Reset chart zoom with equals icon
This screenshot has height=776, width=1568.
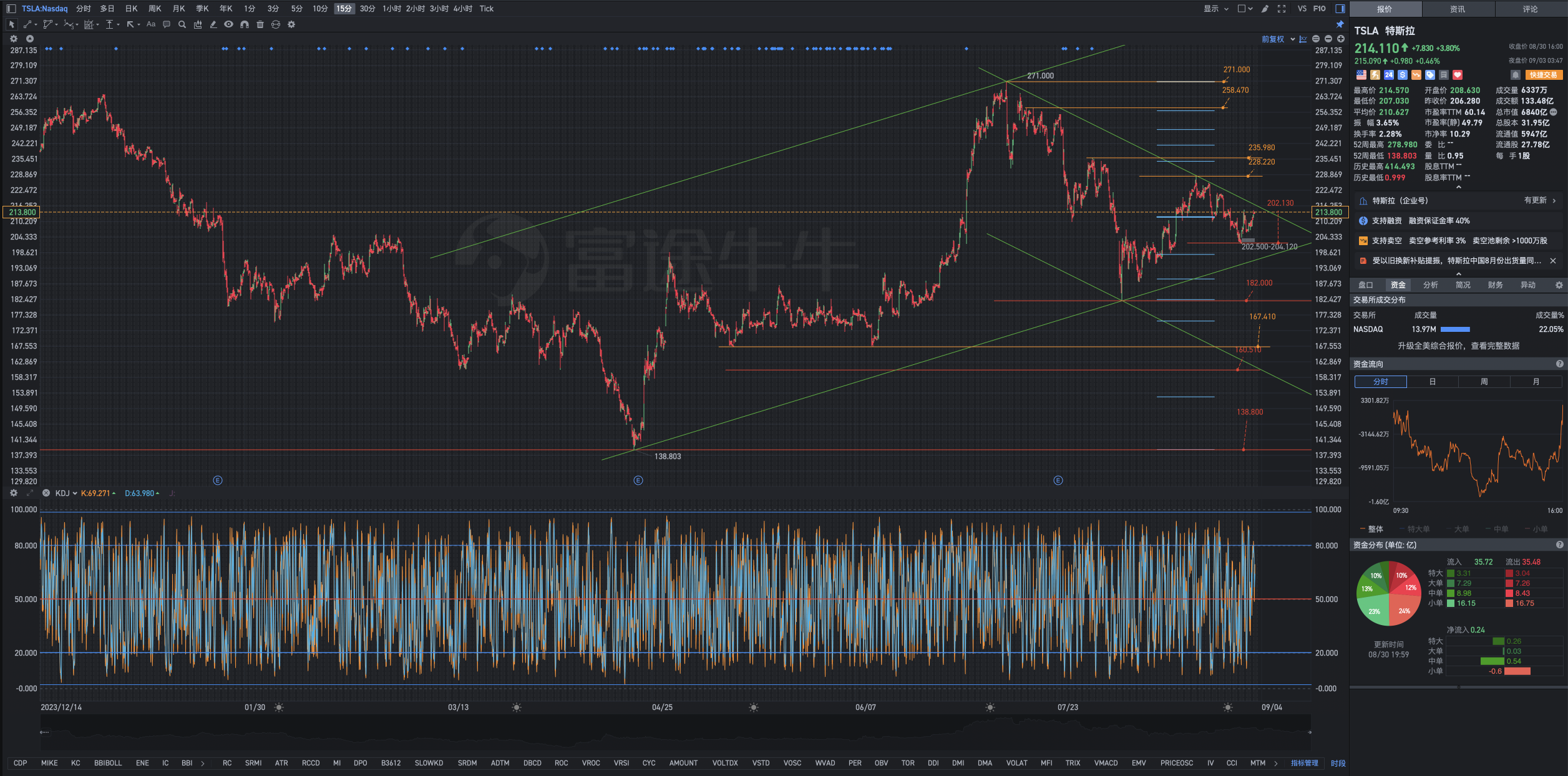[1316, 39]
